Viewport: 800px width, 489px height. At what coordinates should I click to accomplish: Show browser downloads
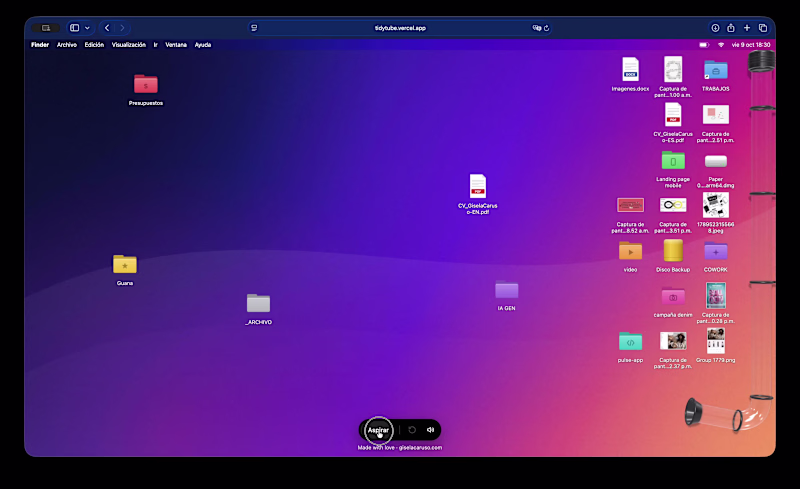(x=715, y=28)
